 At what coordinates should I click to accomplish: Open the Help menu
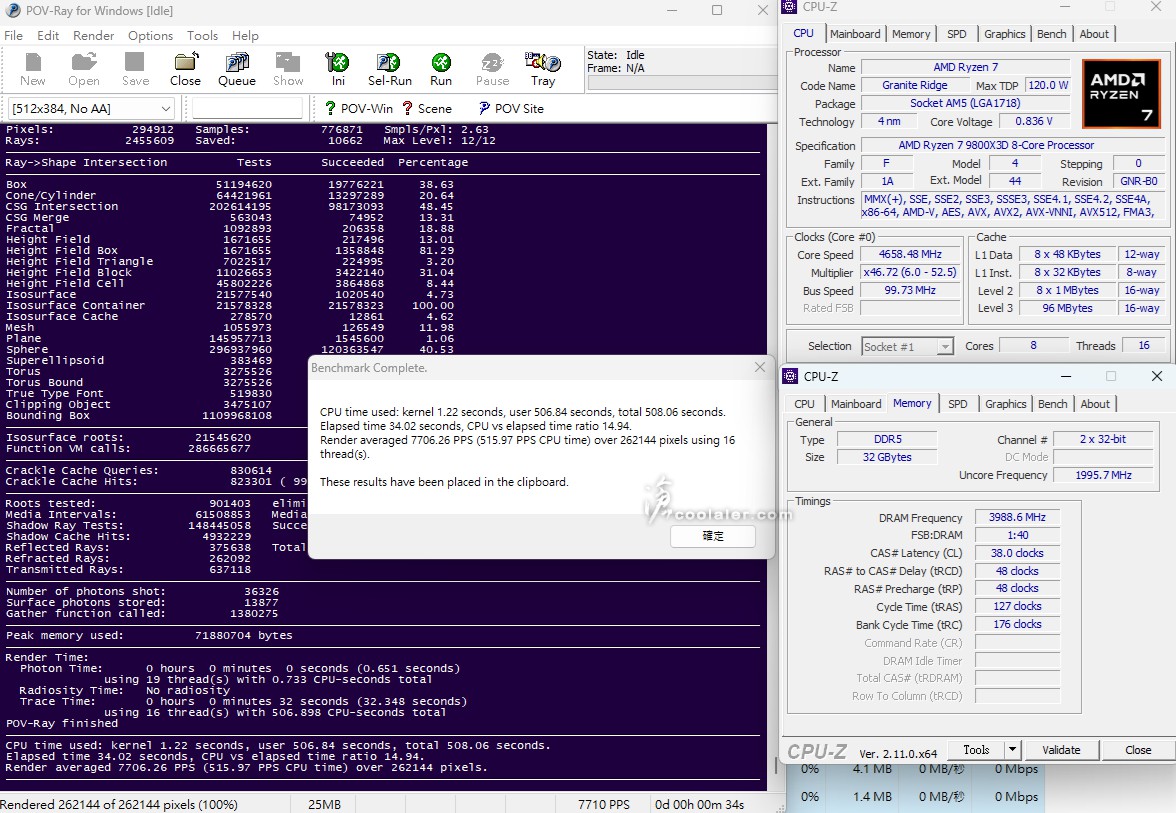(x=245, y=35)
